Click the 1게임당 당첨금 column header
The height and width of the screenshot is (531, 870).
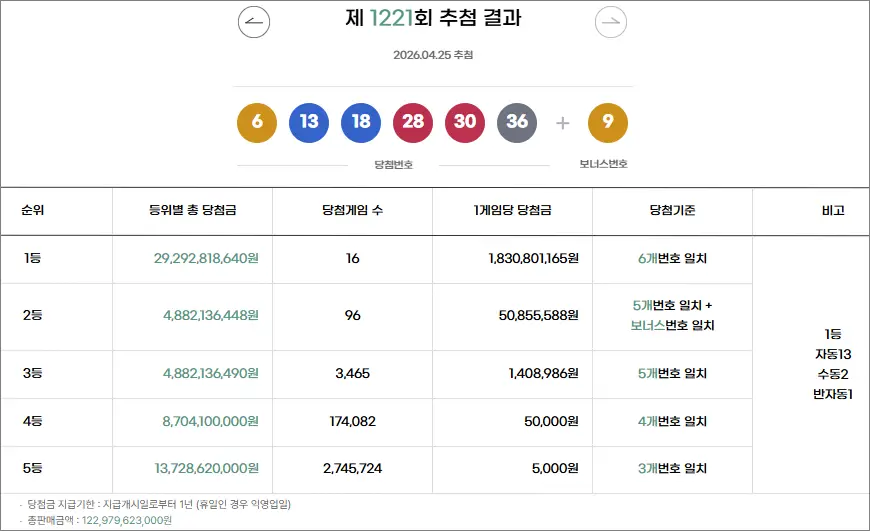[x=512, y=211]
